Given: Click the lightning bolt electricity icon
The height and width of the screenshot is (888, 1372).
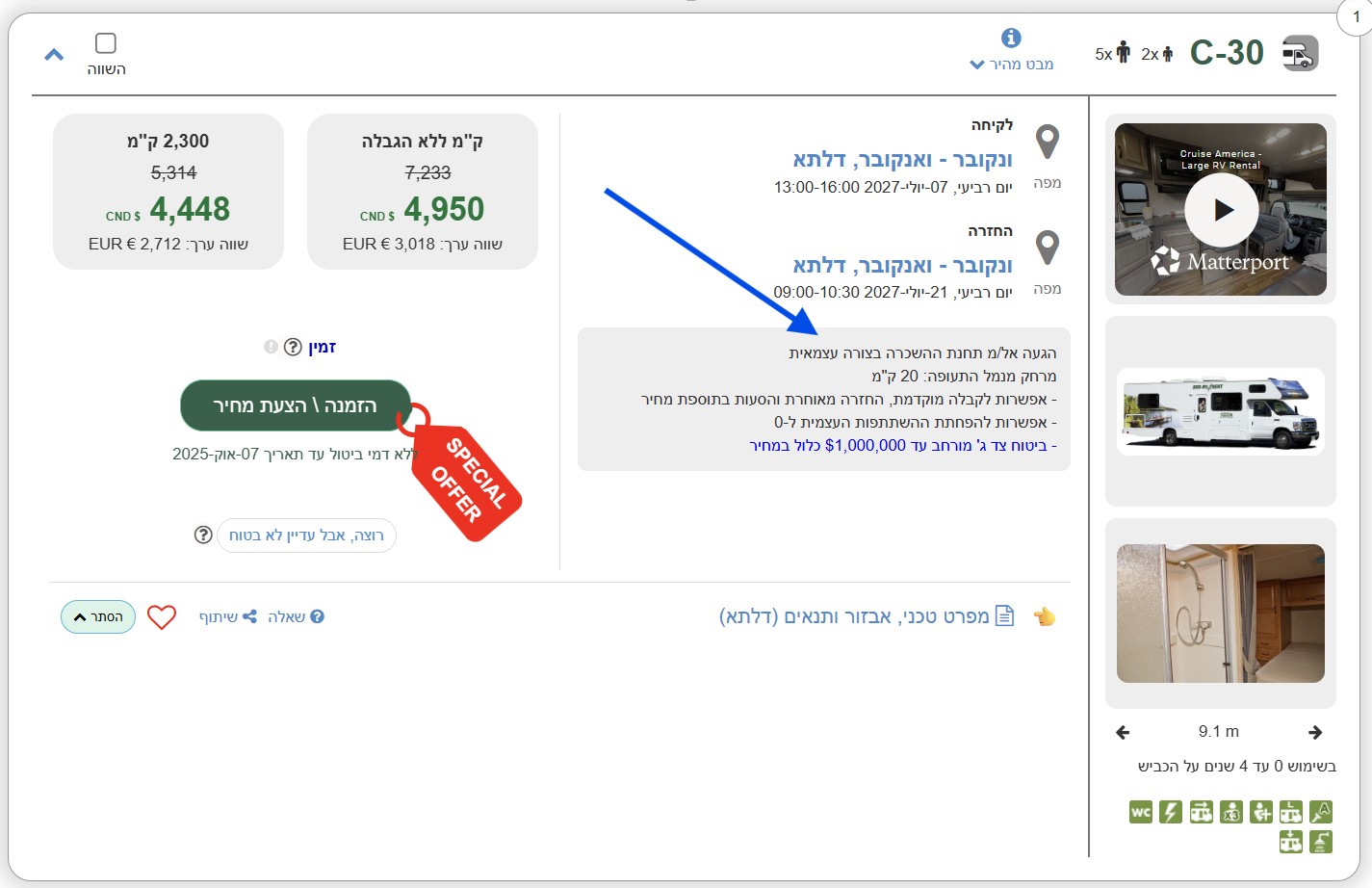Looking at the screenshot, I should (1170, 812).
